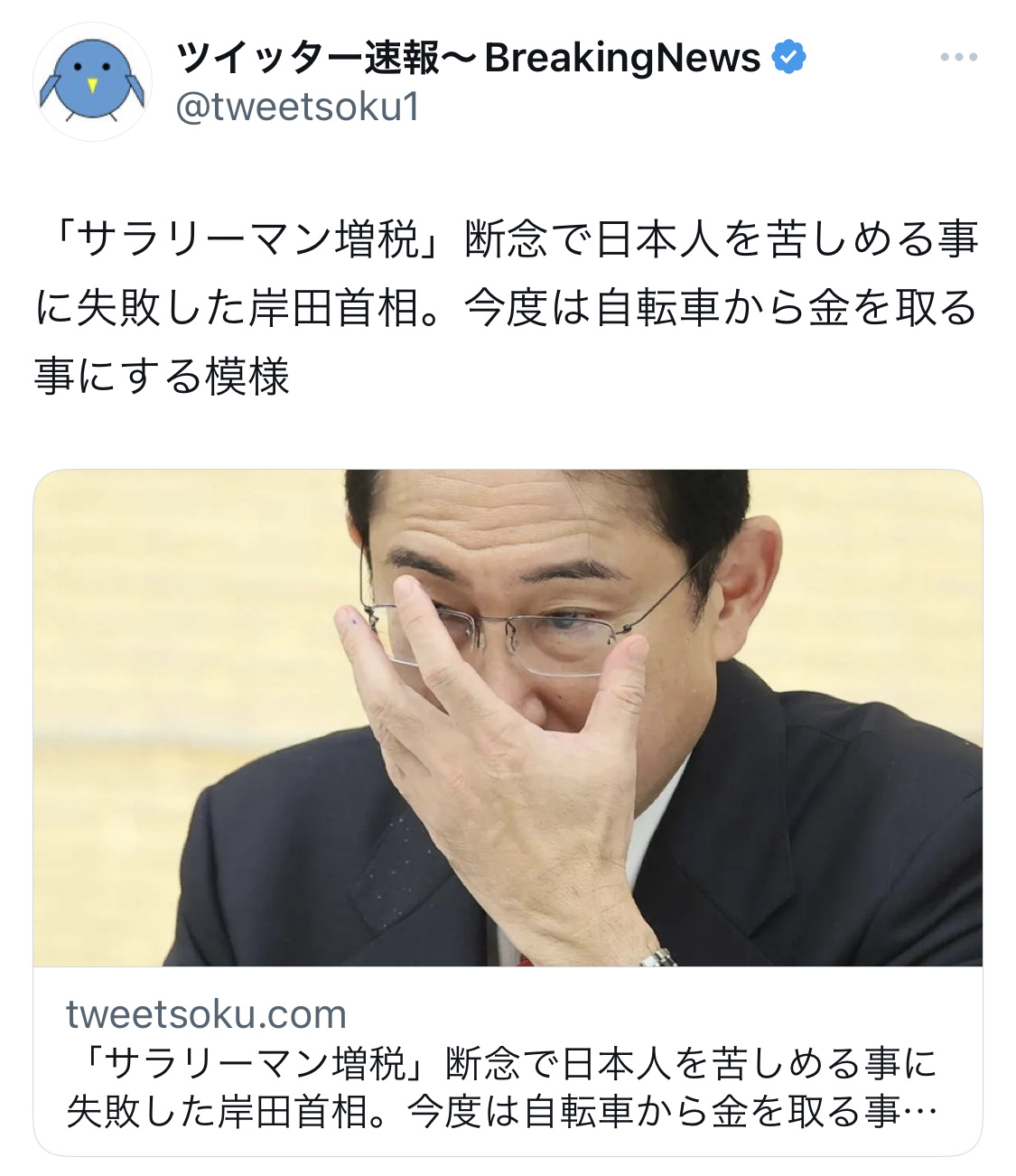The height and width of the screenshot is (1176, 1016).
Task: Click the word BreakingNews in the account name
Action: tap(623, 59)
